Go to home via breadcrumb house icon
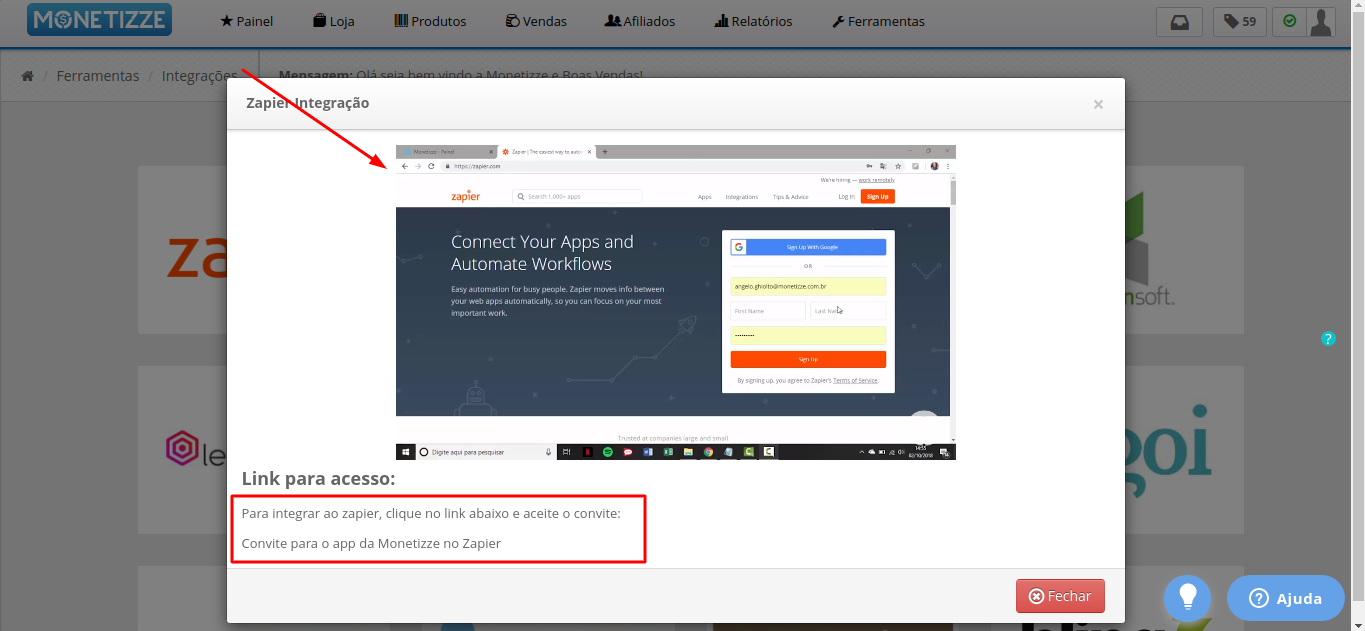This screenshot has height=631, width=1365. click(28, 76)
